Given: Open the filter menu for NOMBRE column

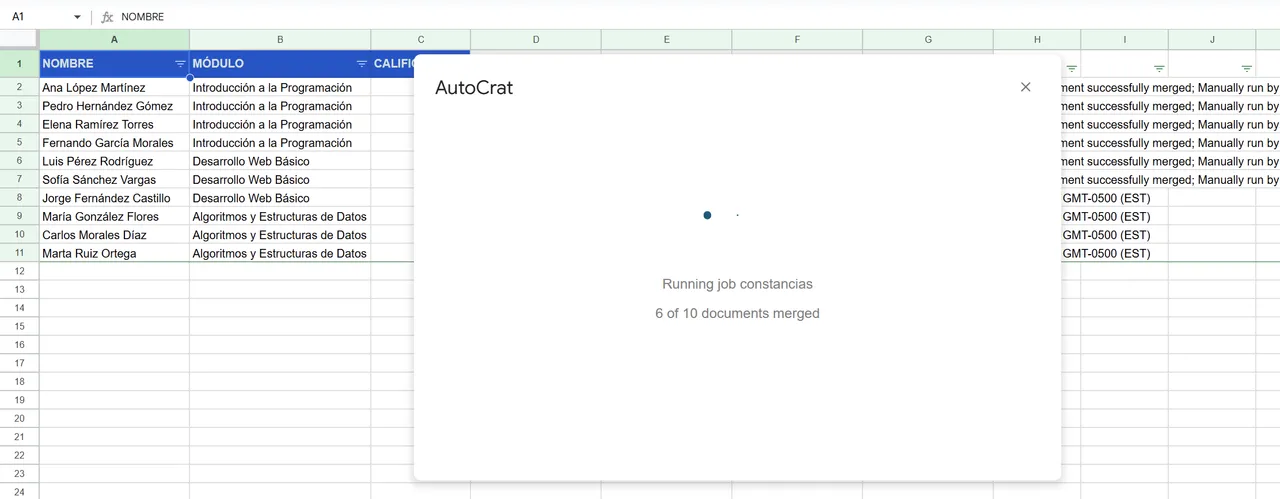Looking at the screenshot, I should click(x=180, y=64).
